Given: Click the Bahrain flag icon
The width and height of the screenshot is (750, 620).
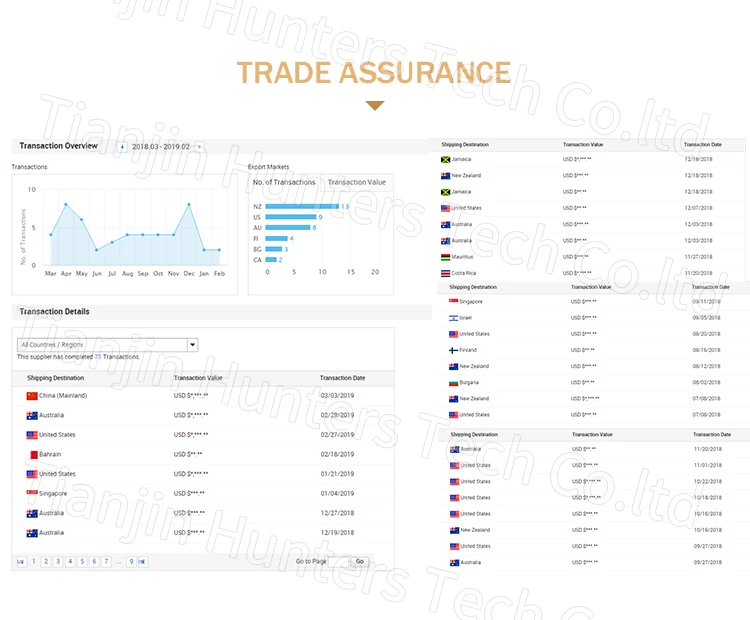Looking at the screenshot, I should point(32,455).
